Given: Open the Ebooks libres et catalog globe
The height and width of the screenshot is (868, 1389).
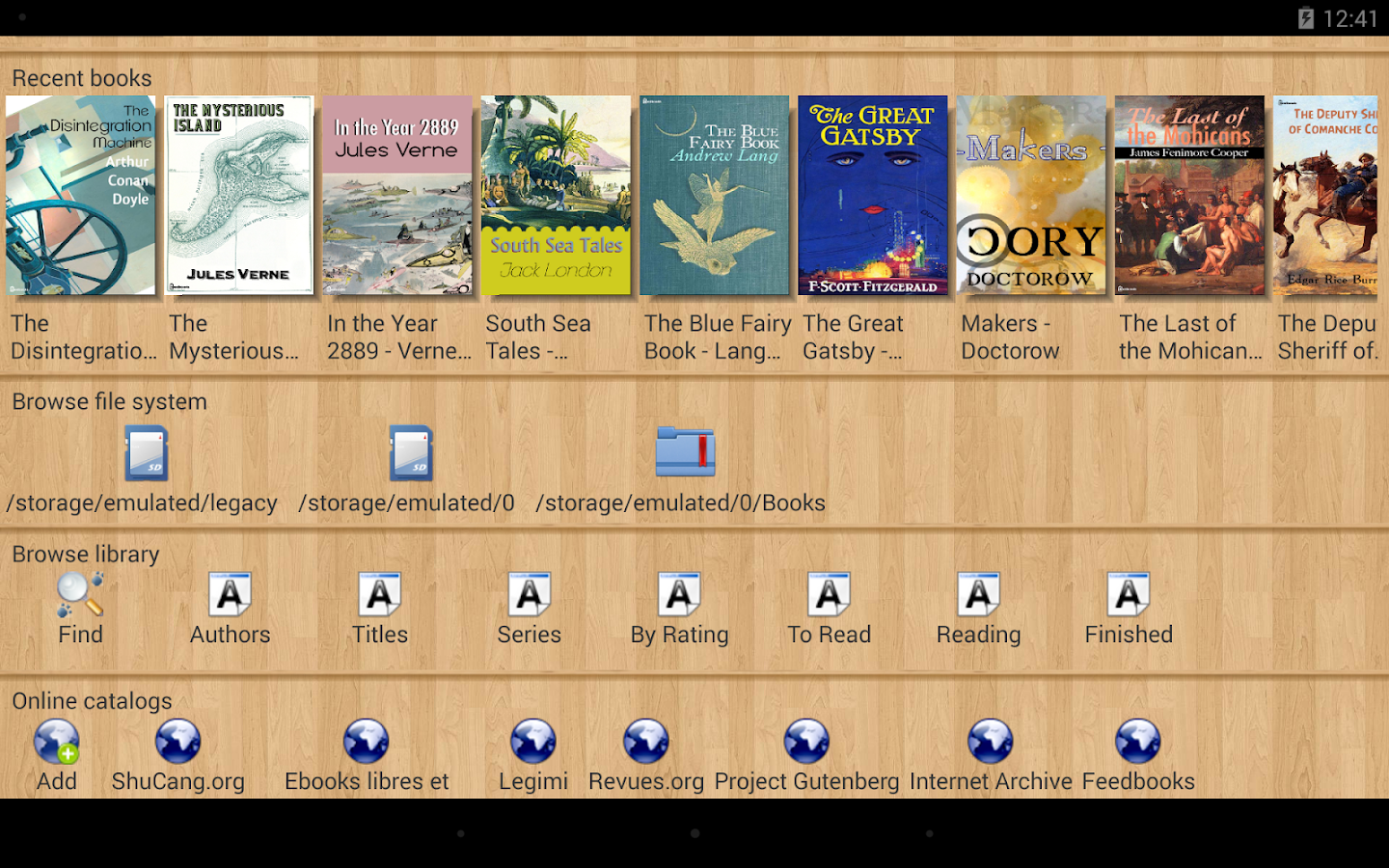Looking at the screenshot, I should (x=367, y=742).
